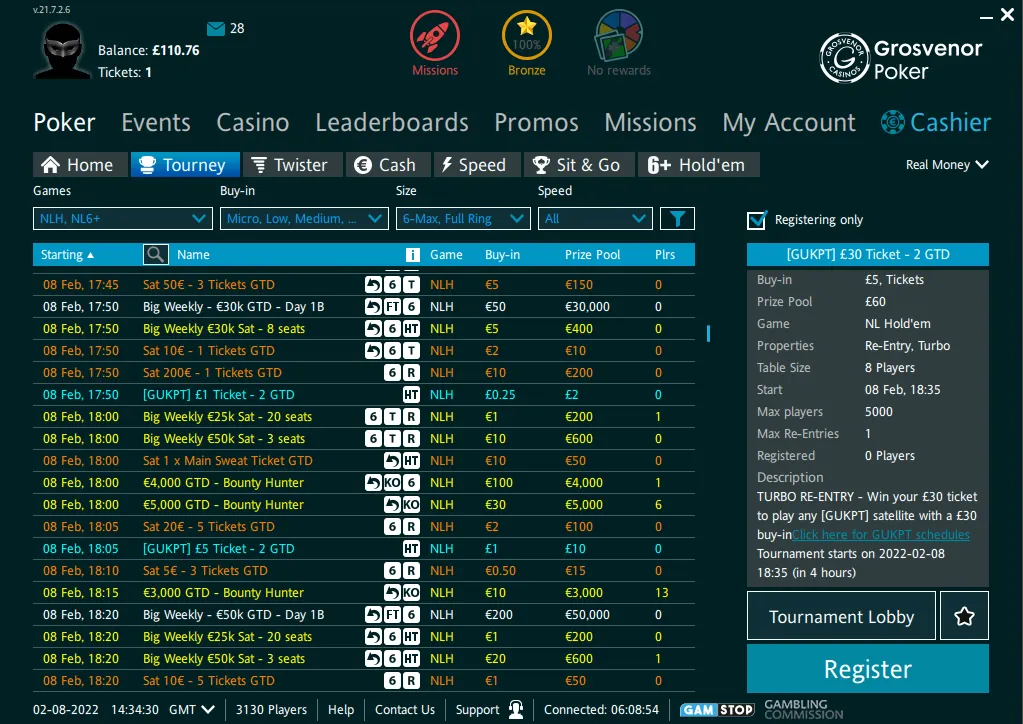Viewport: 1023px width, 724px height.
Task: Open the GUKPT schedules link
Action: pyautogui.click(x=880, y=535)
